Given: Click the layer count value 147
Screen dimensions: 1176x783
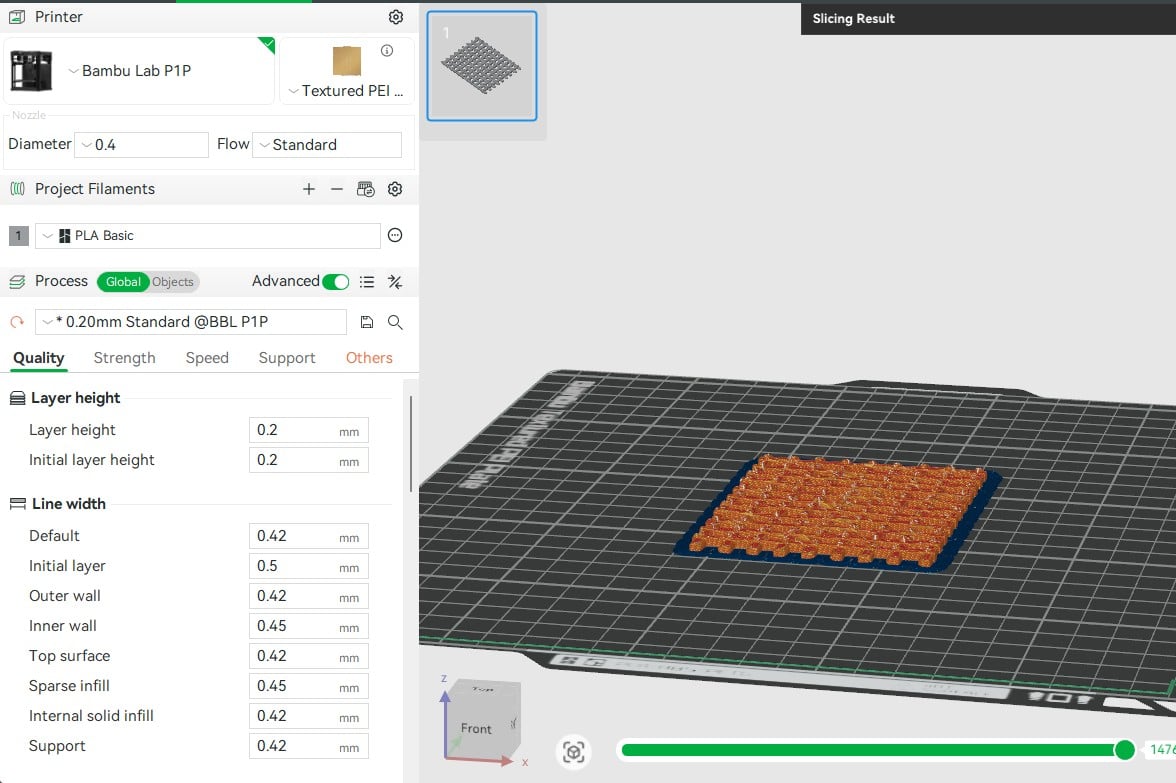Looking at the screenshot, I should [x=1162, y=749].
